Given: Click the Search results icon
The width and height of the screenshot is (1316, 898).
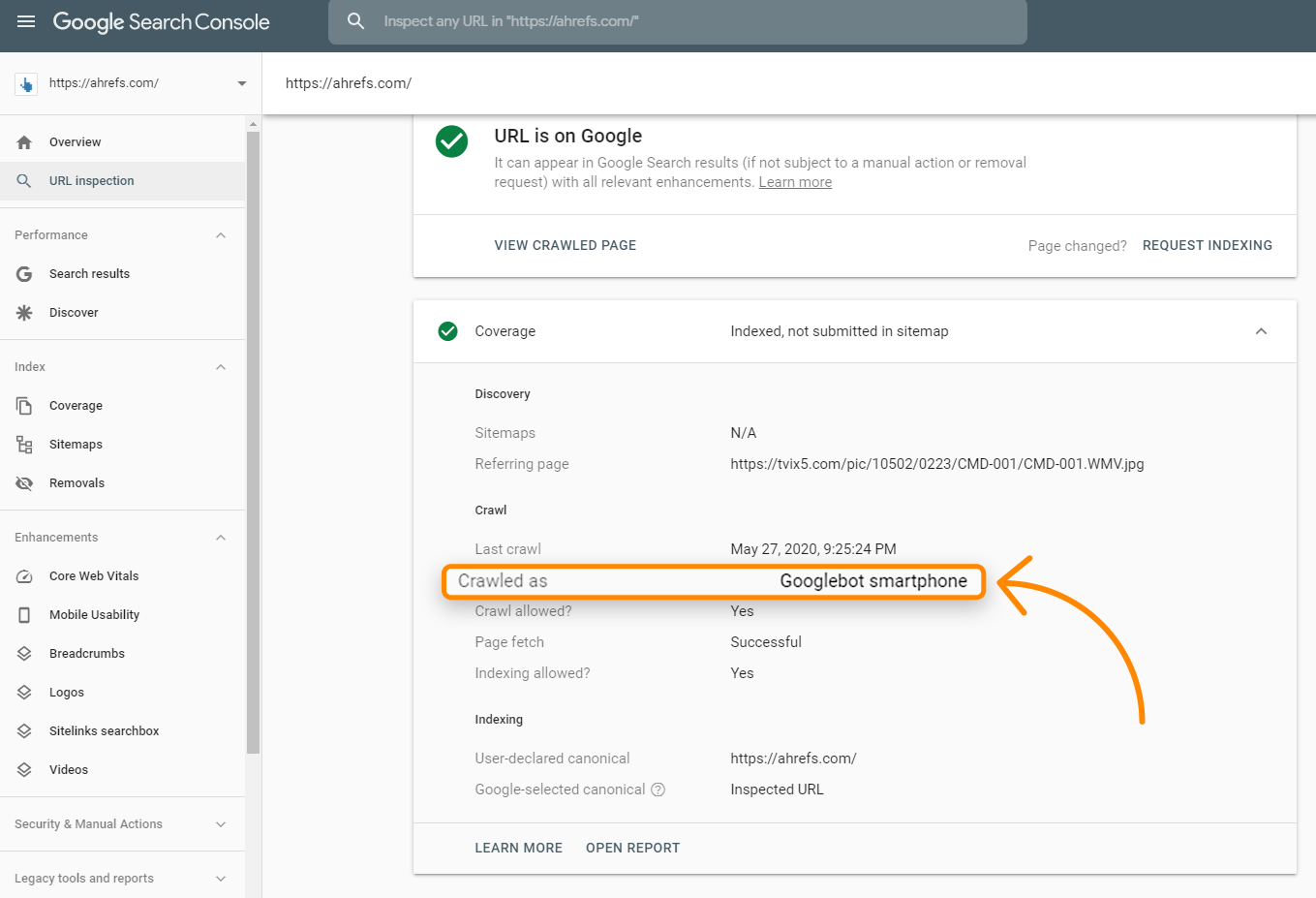Looking at the screenshot, I should coord(23,273).
